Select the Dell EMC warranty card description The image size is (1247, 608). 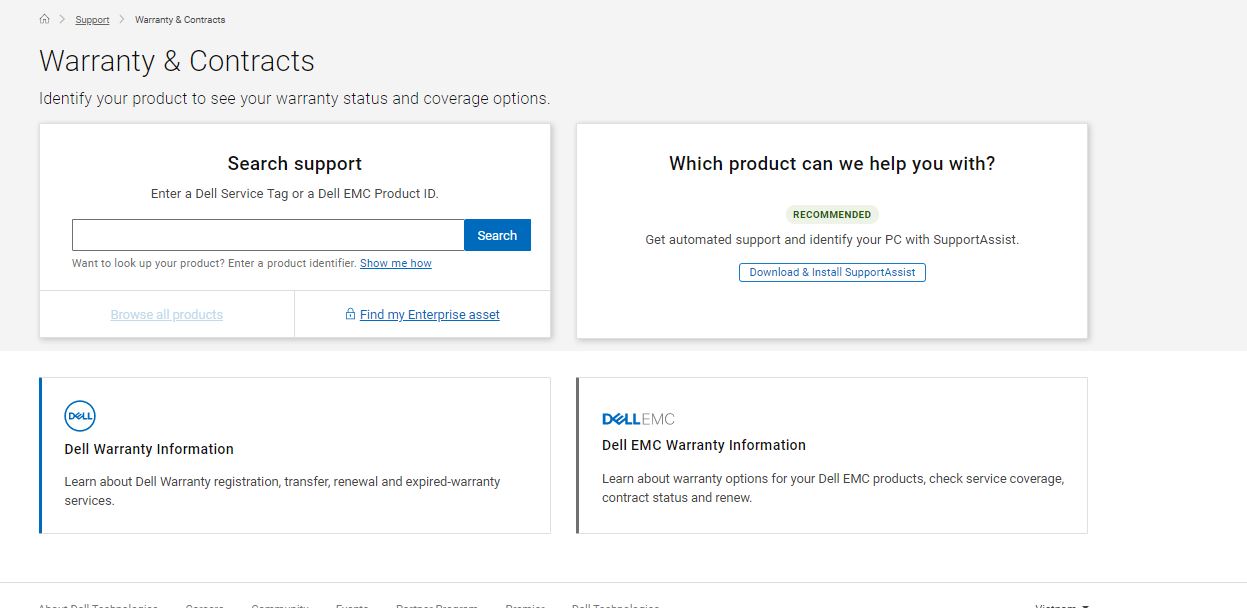[x=832, y=488]
